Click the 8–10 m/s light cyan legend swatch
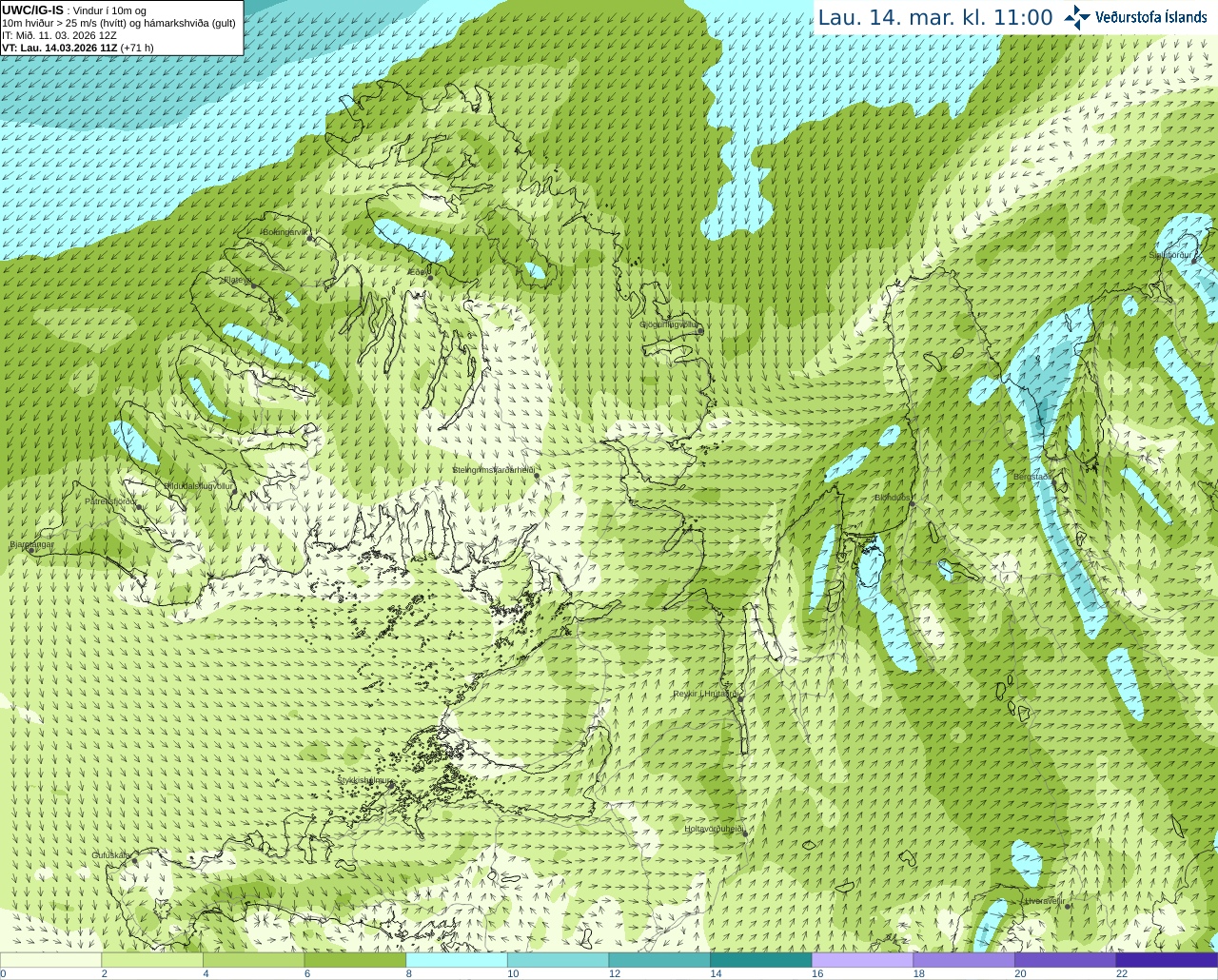1218x980 pixels. pos(457,960)
